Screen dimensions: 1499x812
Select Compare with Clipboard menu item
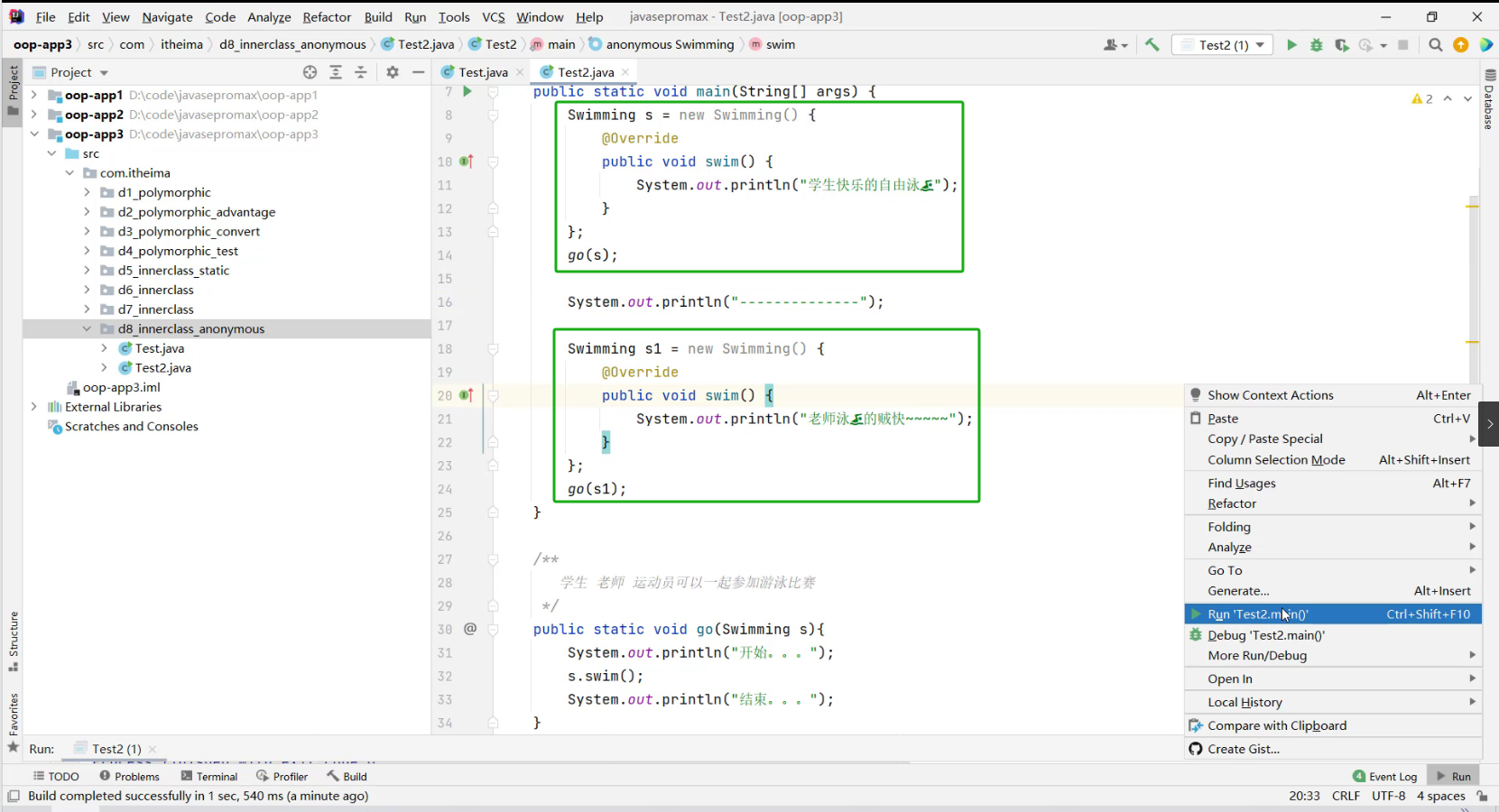click(x=1333, y=725)
